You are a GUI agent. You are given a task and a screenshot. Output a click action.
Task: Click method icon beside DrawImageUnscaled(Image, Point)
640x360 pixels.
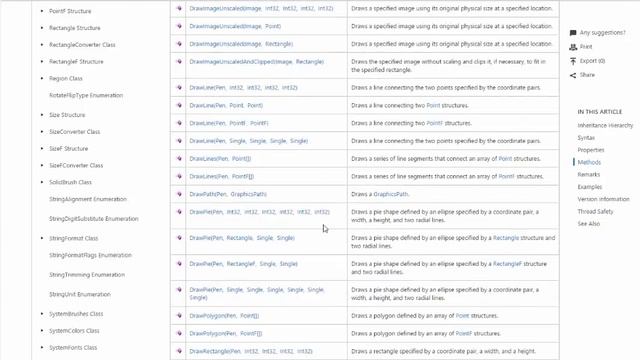179,26
